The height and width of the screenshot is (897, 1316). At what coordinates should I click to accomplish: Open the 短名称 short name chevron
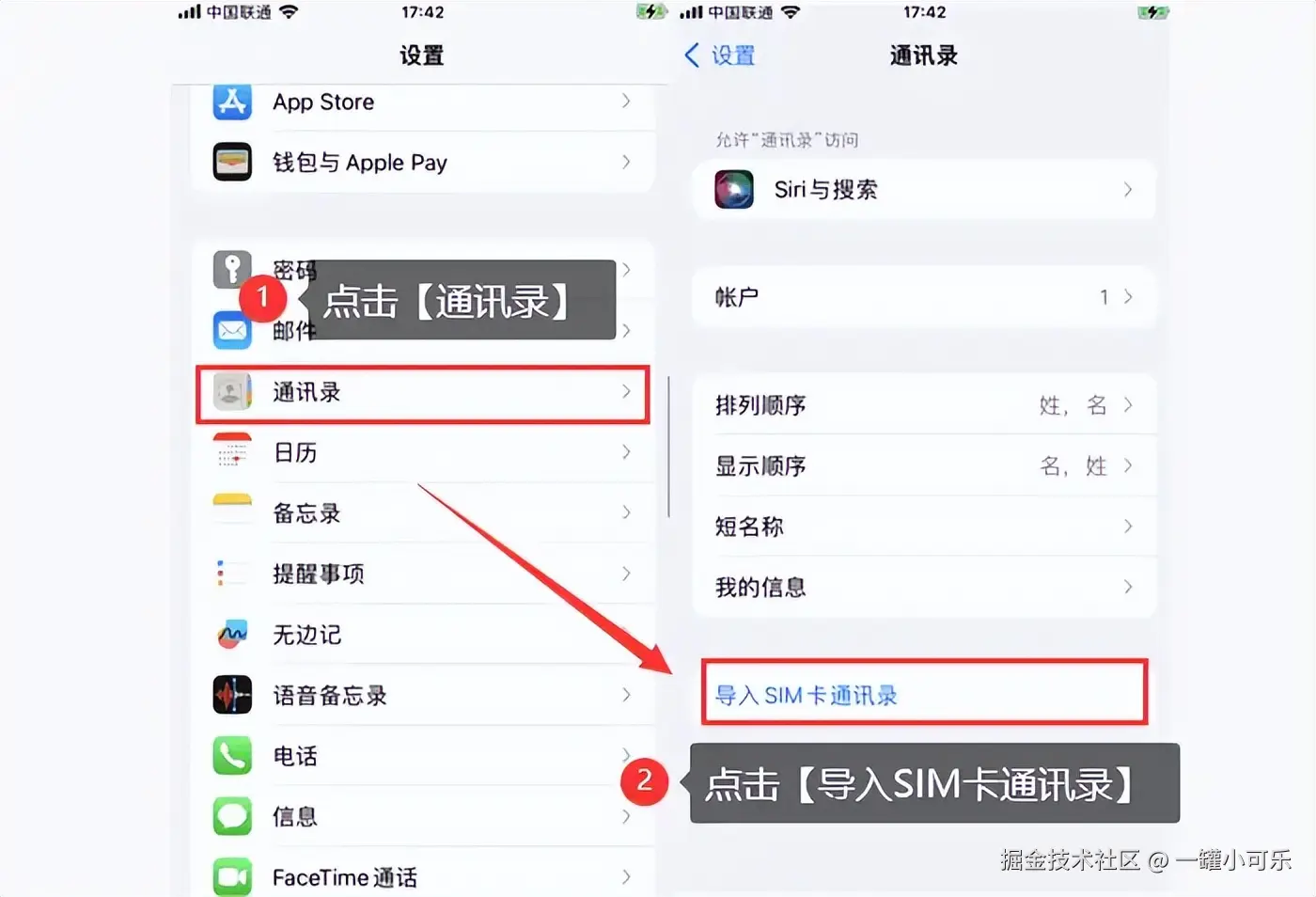1128,526
